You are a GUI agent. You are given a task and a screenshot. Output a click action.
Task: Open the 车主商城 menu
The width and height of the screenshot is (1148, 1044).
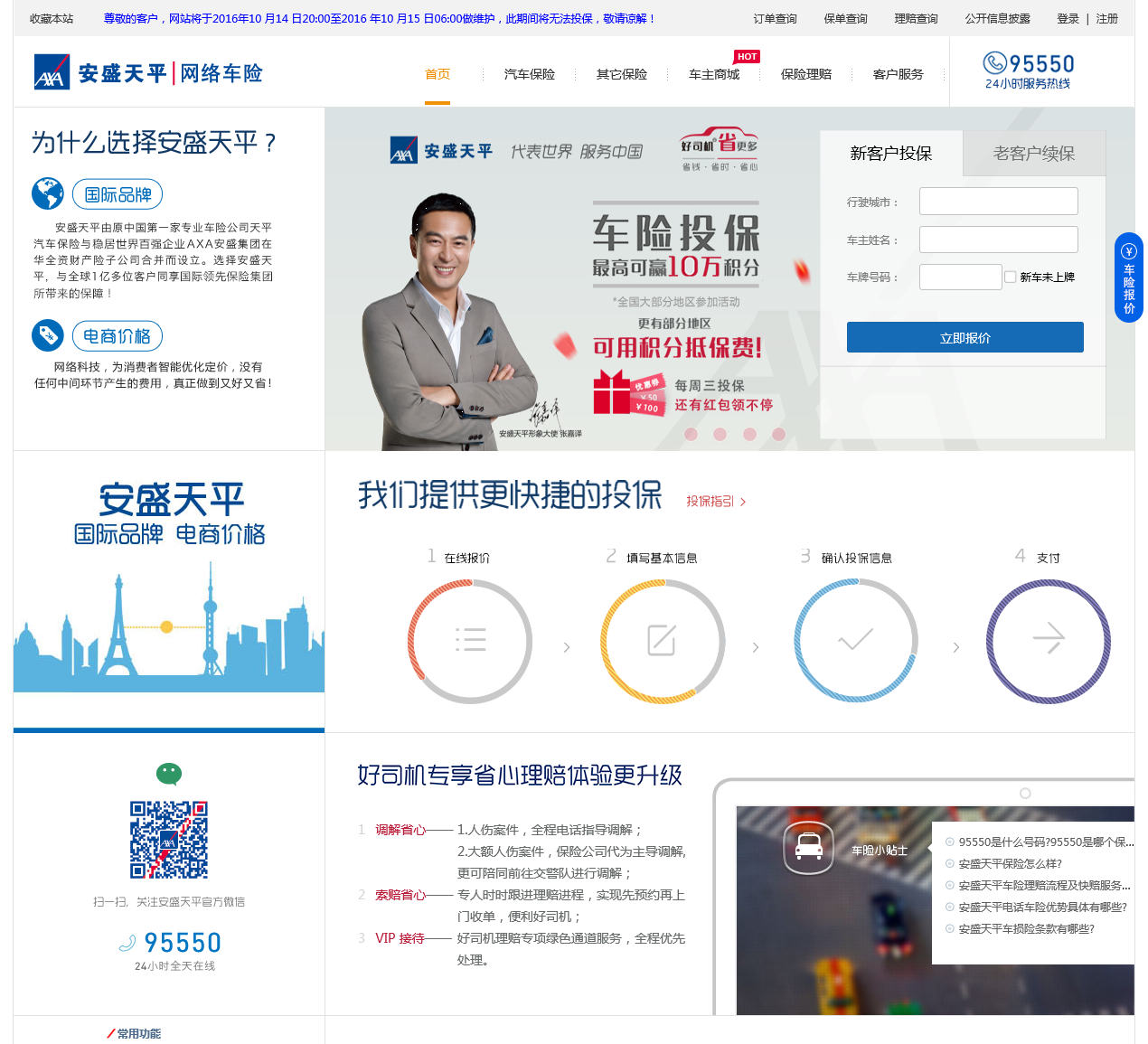coord(714,74)
